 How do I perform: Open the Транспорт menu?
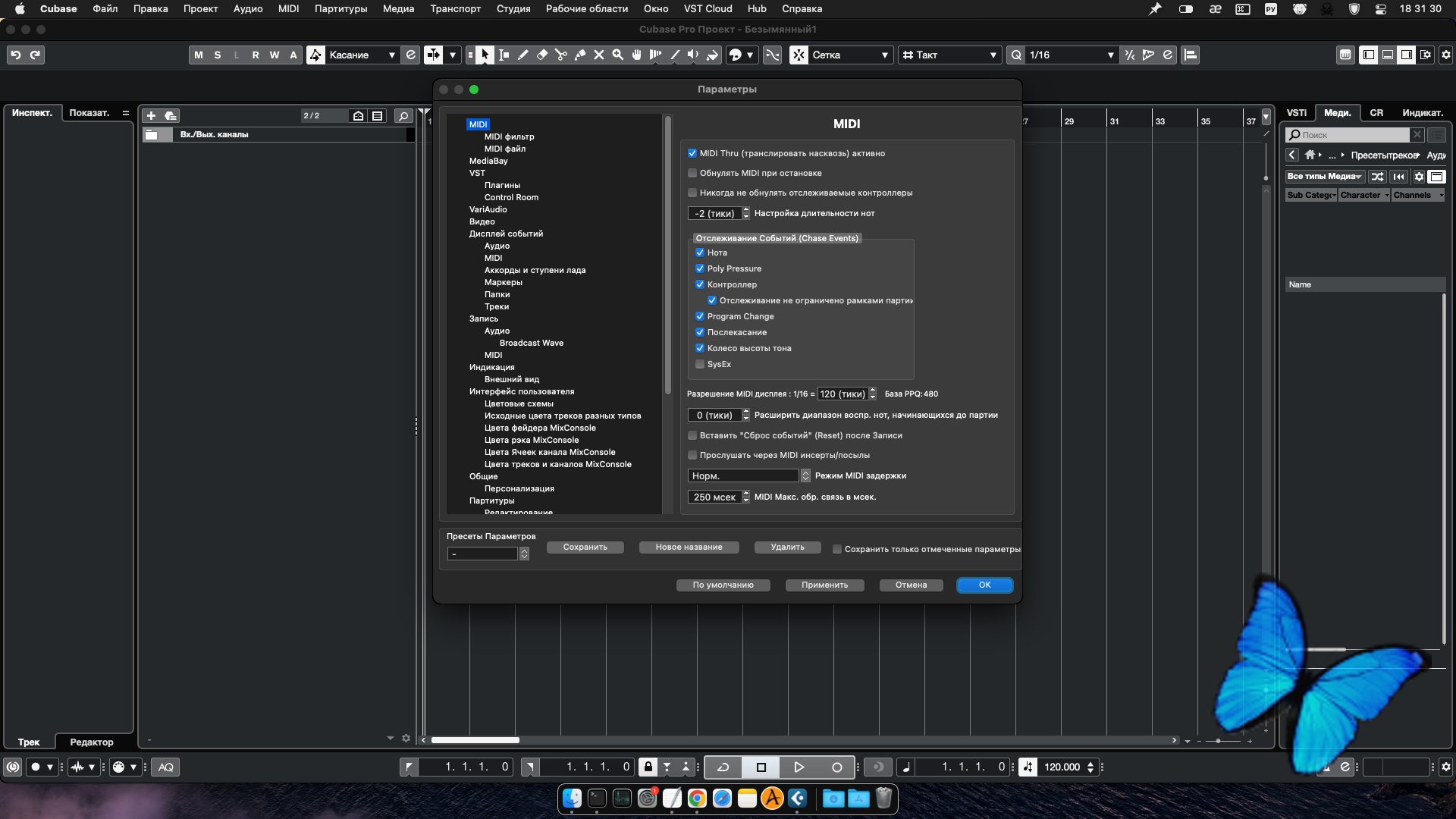[455, 8]
